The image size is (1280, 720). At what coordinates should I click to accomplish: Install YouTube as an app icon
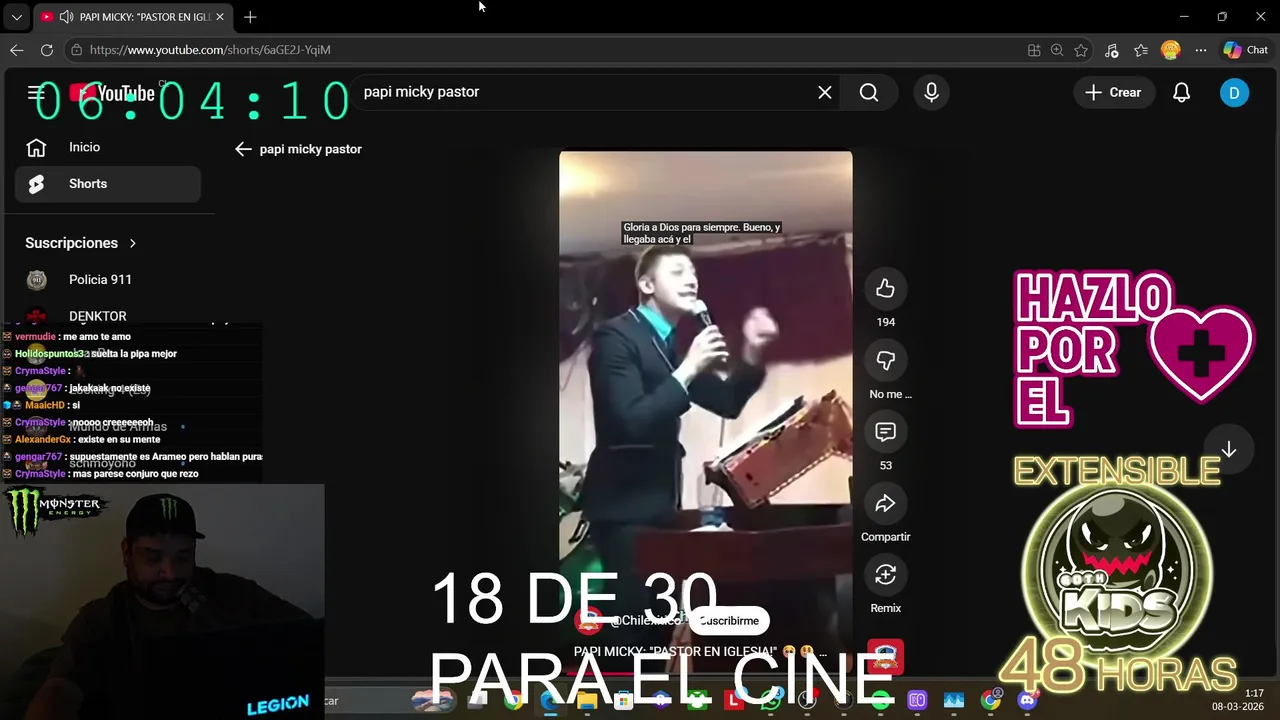point(1034,50)
